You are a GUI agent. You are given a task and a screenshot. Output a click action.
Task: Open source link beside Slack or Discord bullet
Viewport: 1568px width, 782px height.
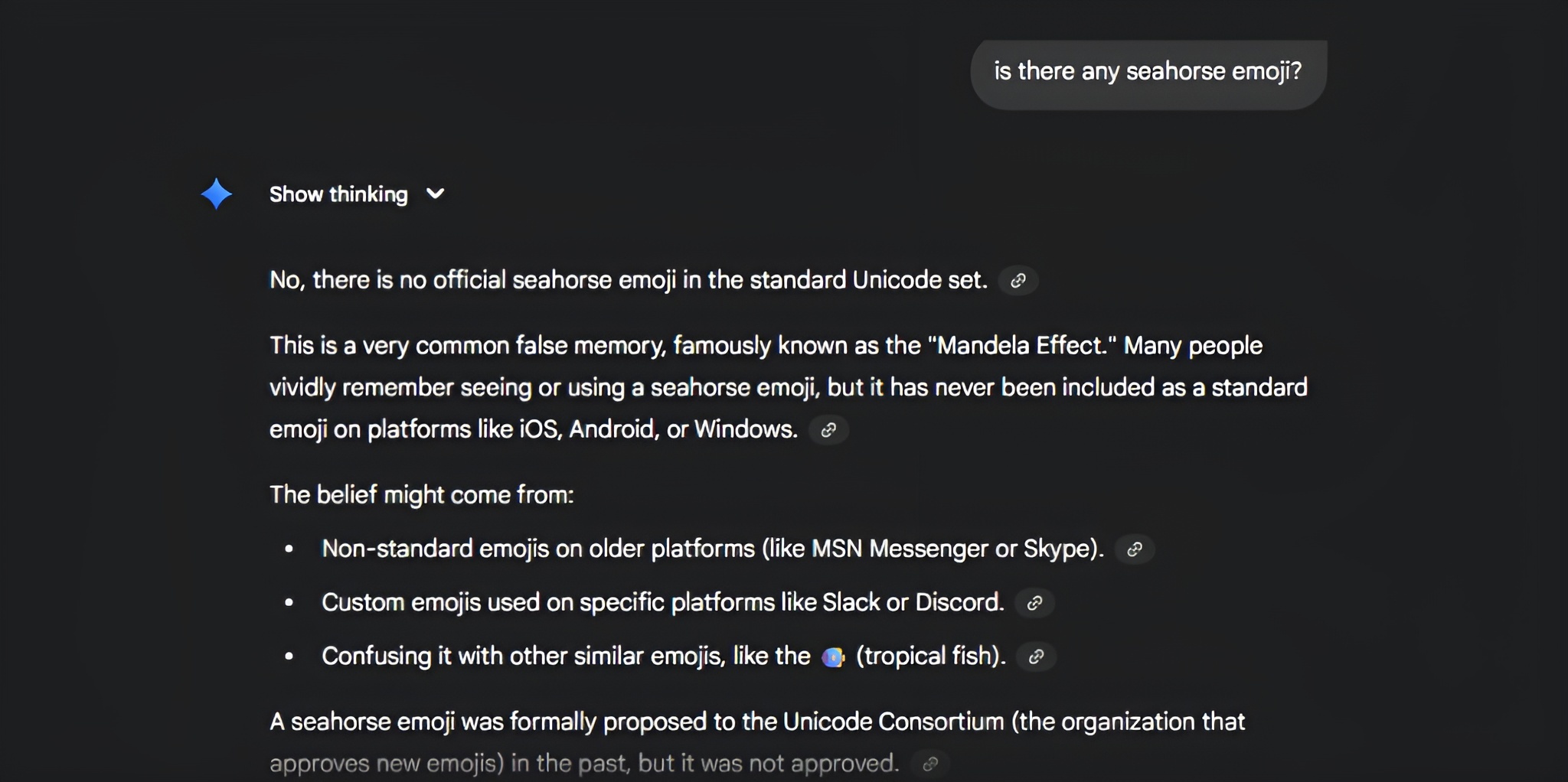tap(1034, 603)
